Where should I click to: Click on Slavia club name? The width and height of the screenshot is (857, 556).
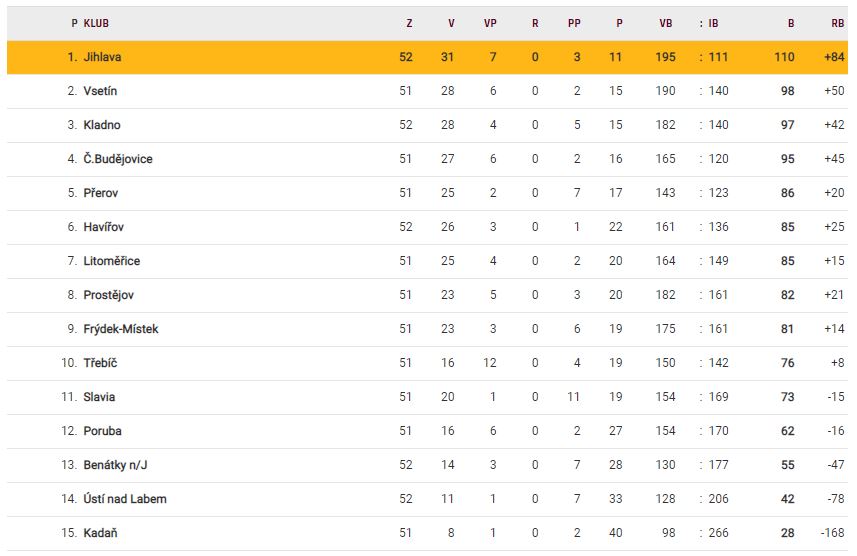(99, 397)
